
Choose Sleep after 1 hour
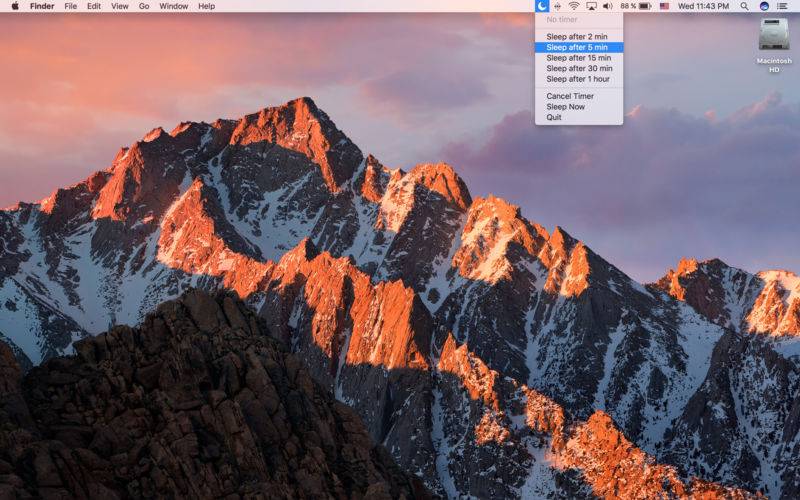(579, 79)
